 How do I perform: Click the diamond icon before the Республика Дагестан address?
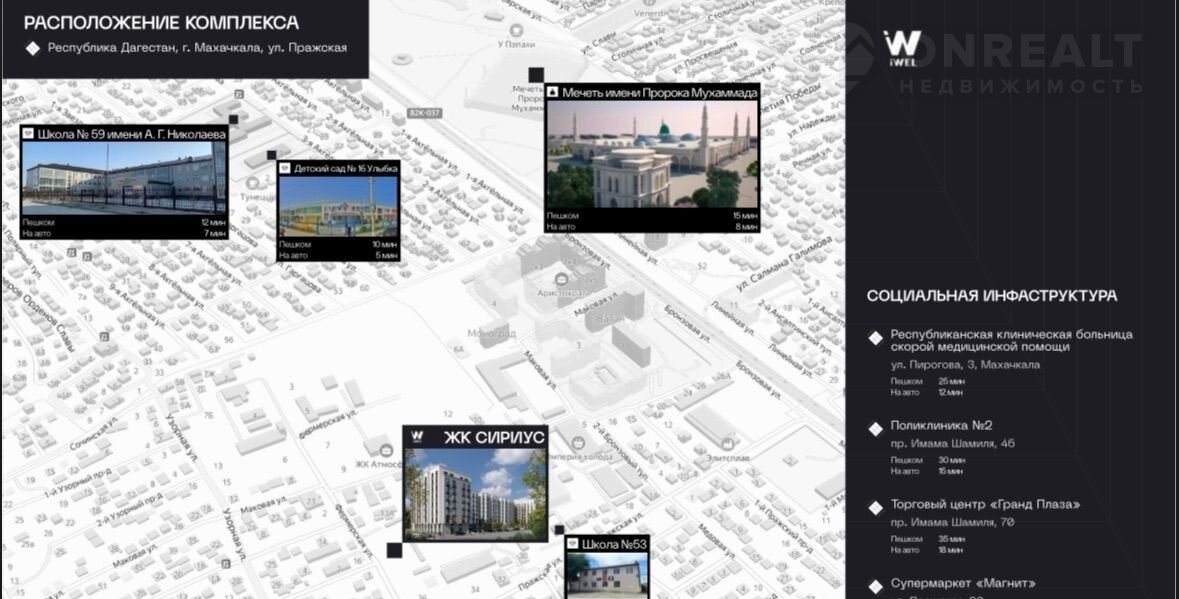coord(33,47)
